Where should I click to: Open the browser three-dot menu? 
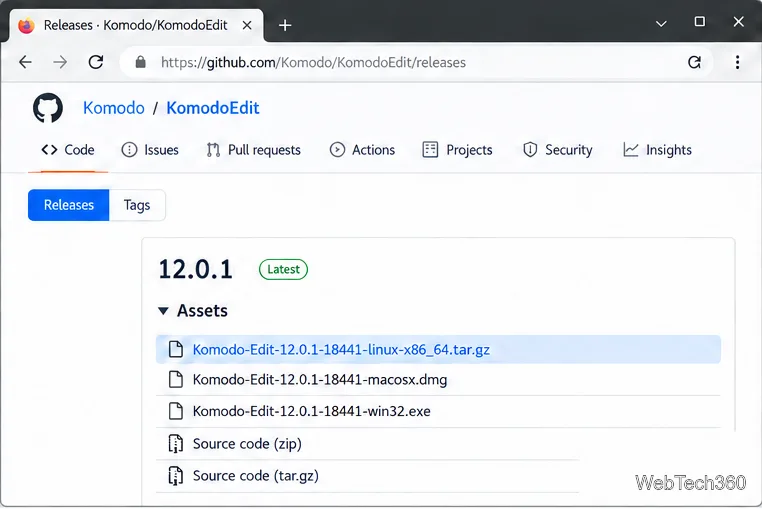click(x=738, y=62)
